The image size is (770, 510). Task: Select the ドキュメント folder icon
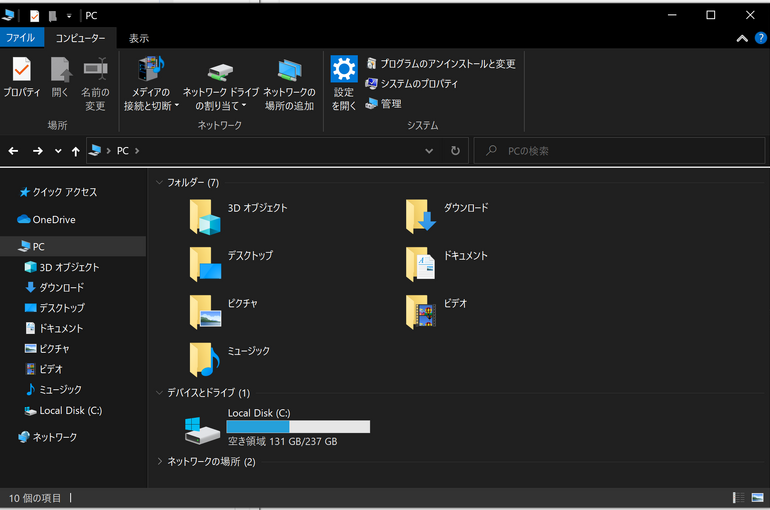pos(421,264)
